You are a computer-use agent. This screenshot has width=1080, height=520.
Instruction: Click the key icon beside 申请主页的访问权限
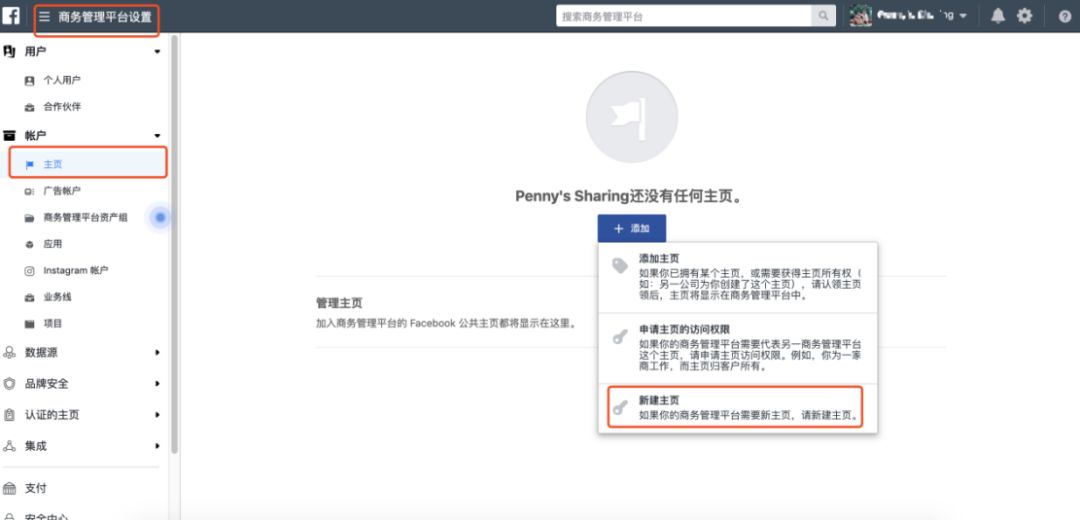[x=620, y=337]
